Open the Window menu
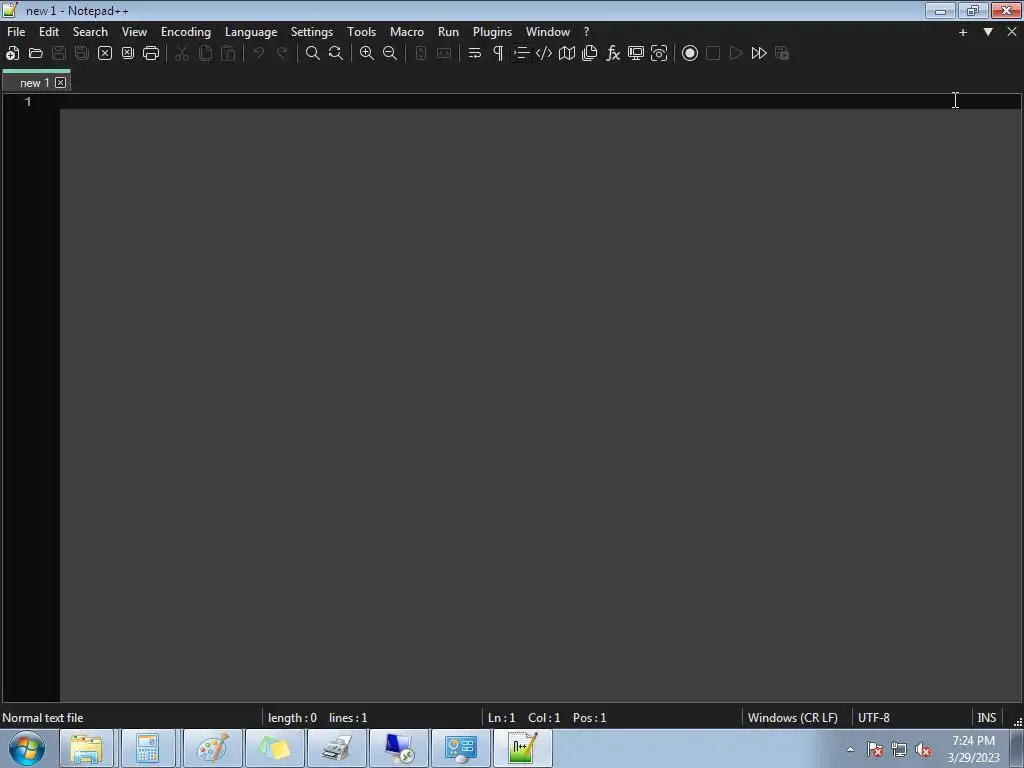Image resolution: width=1024 pixels, height=768 pixels. click(548, 32)
